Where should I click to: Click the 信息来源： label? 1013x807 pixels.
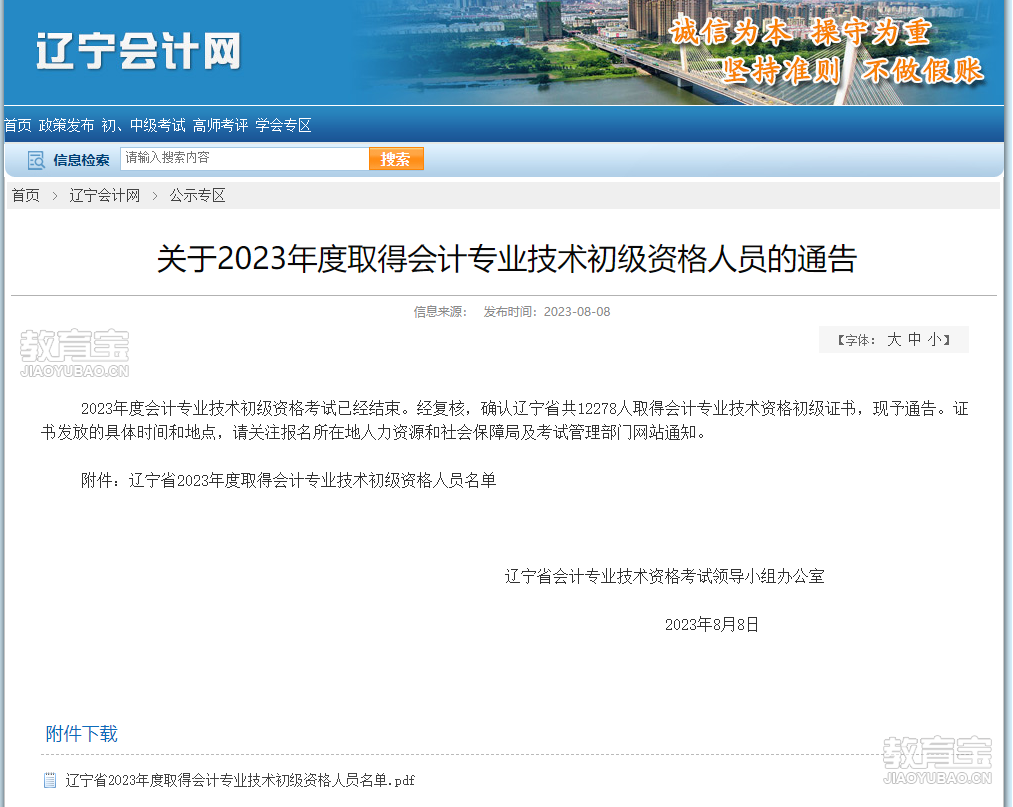pyautogui.click(x=440, y=312)
